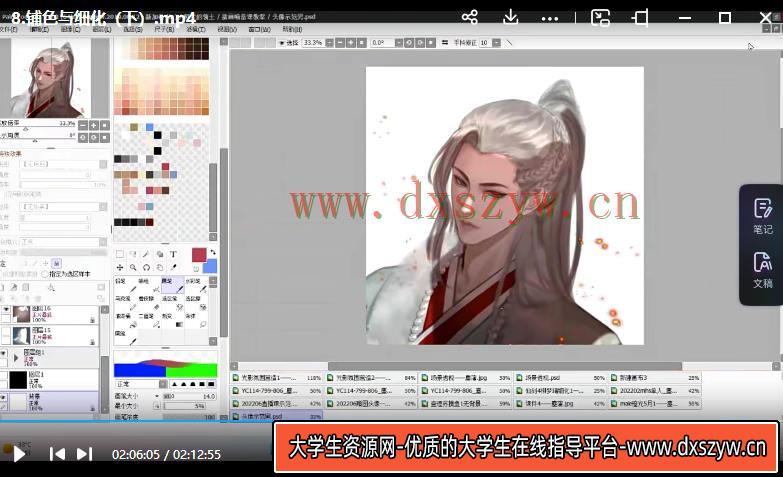Screen dimensions: 783x477
Task: Select the rectangular selection tool
Action: (x=120, y=254)
